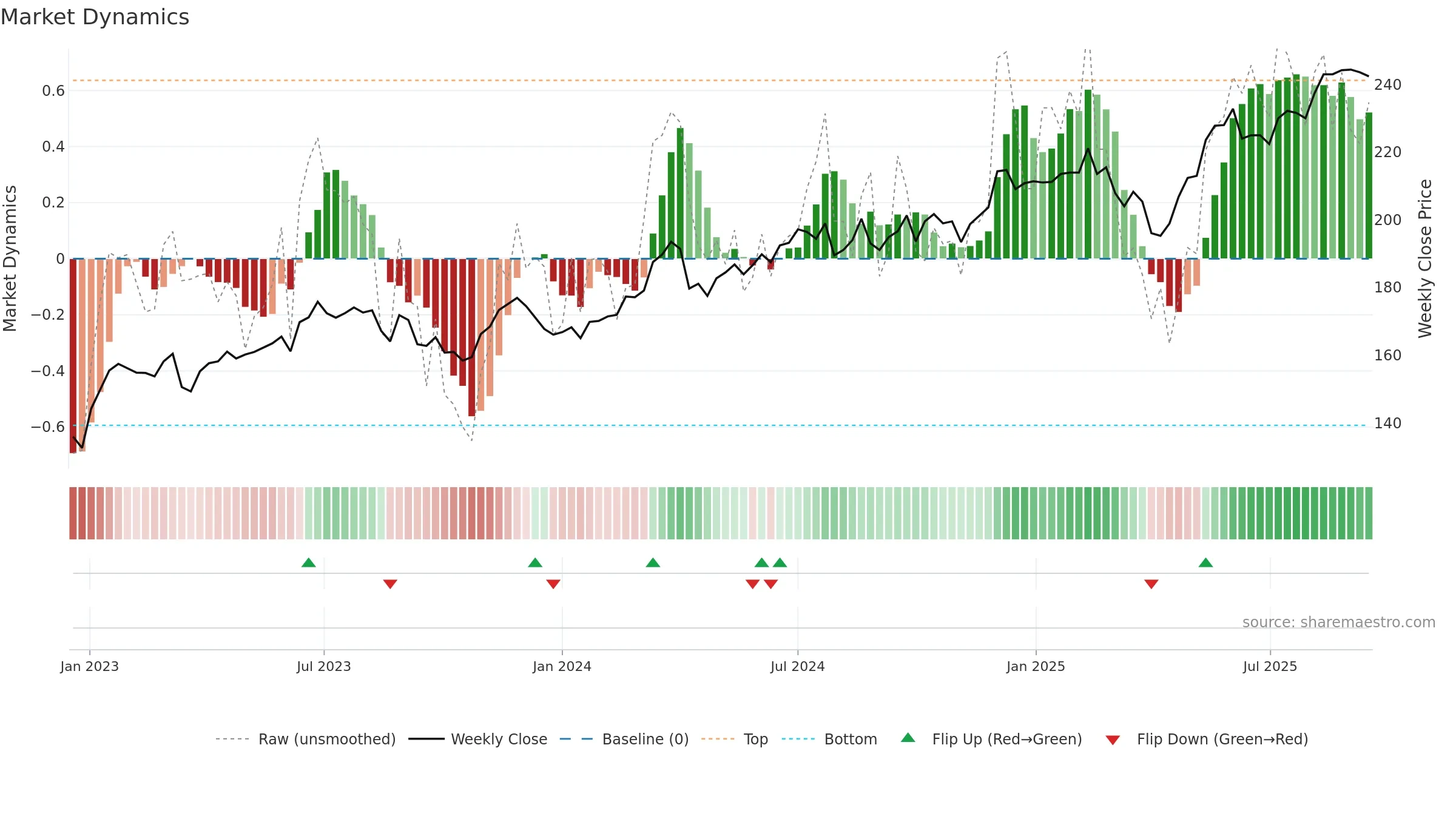The width and height of the screenshot is (1456, 819).
Task: Click the 140 price tick label
Action: [x=1387, y=423]
